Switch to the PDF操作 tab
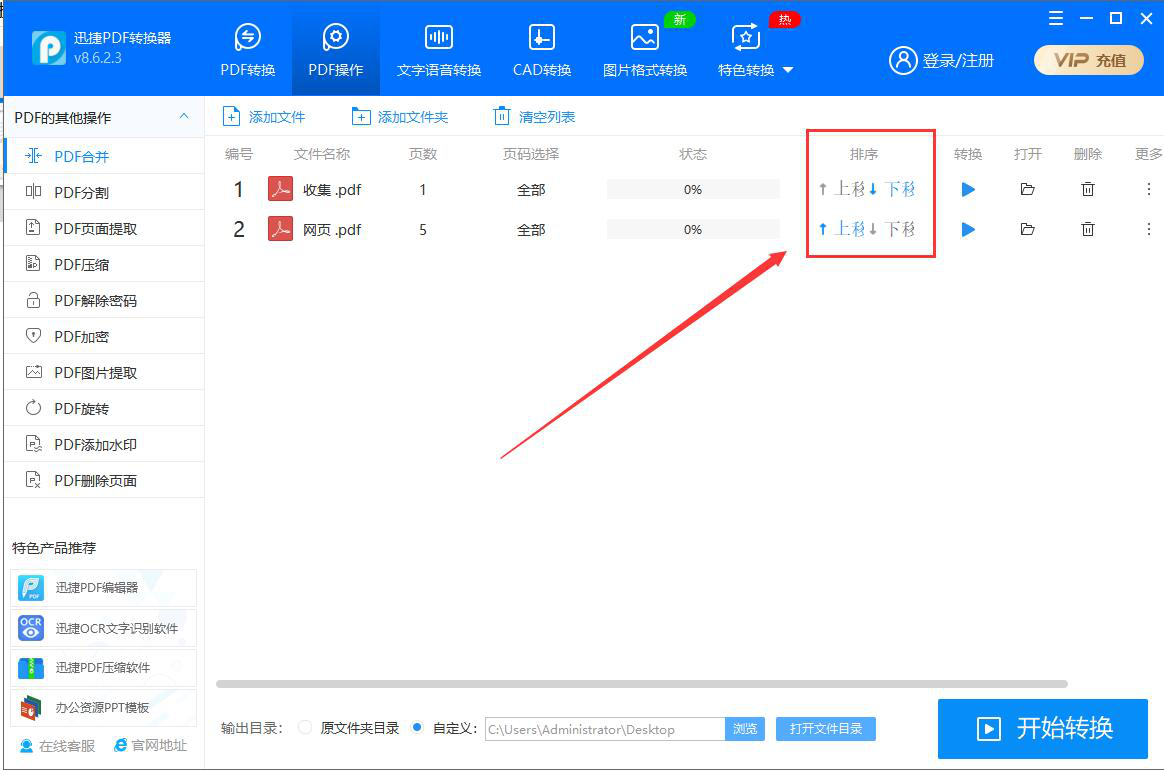The width and height of the screenshot is (1164, 770). click(x=336, y=50)
